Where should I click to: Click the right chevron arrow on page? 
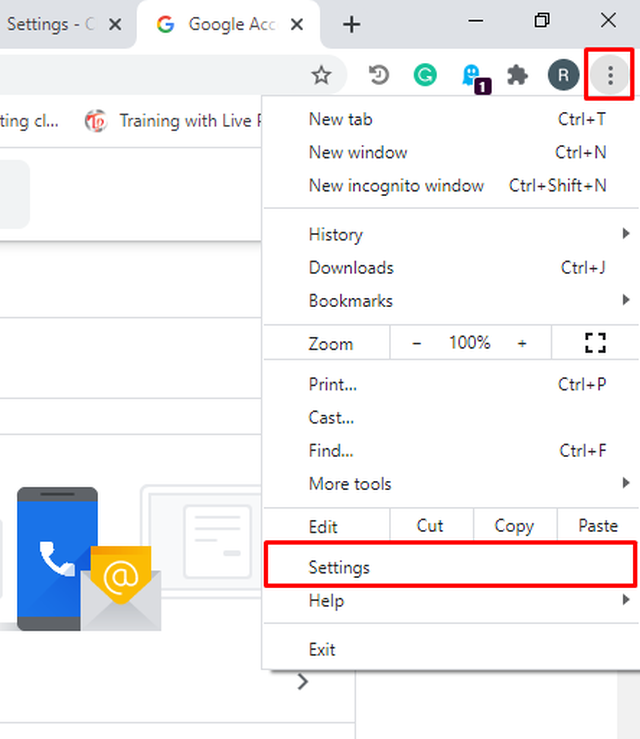[303, 682]
